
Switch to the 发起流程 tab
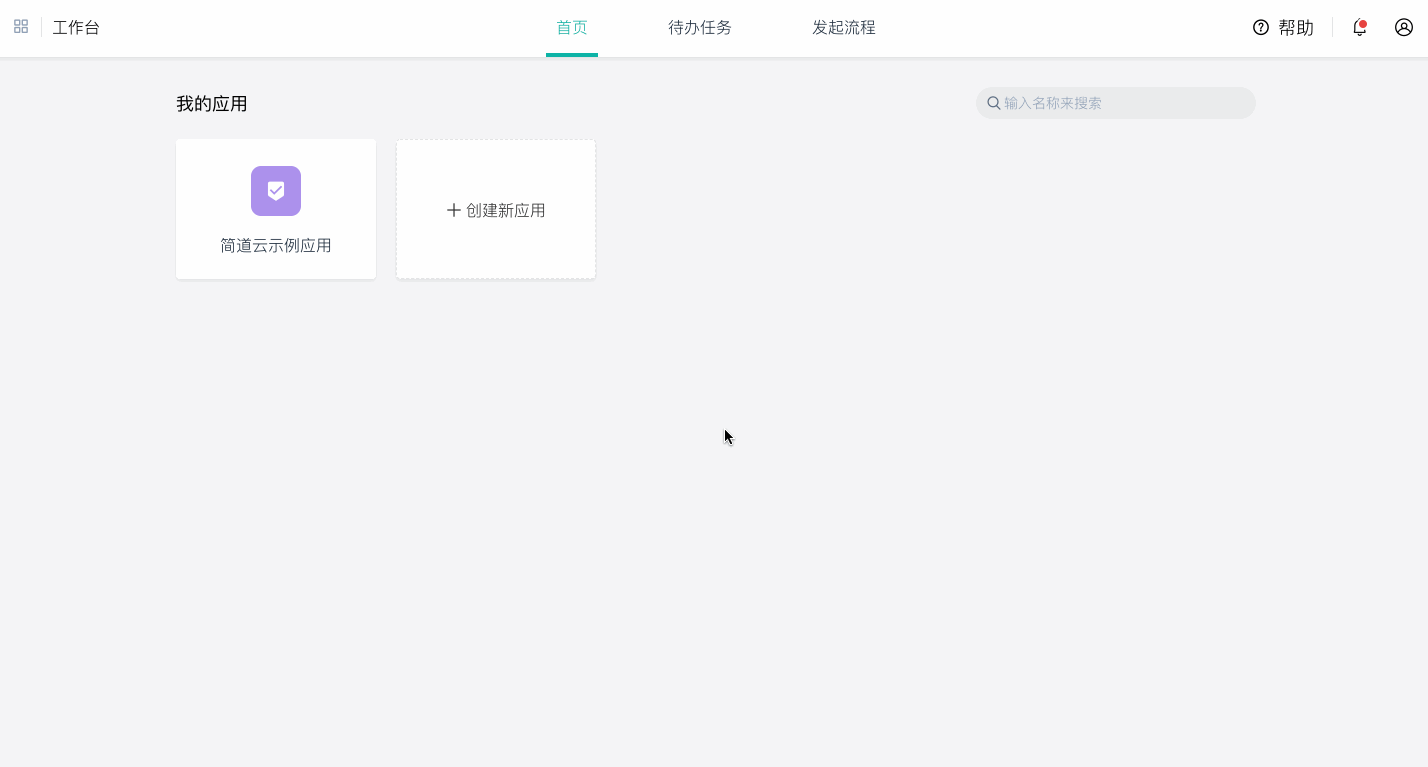[x=843, y=27]
